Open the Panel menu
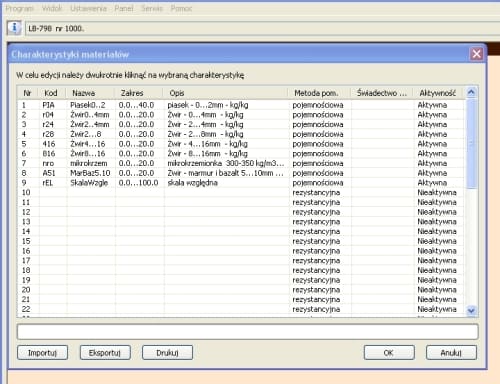500x384 pixels. pos(124,8)
